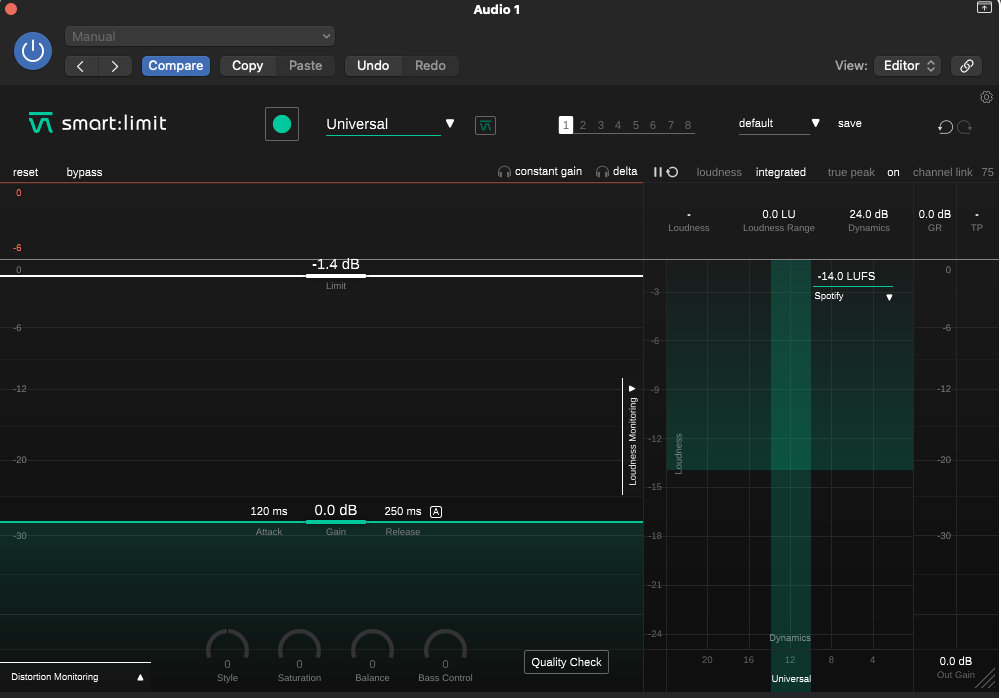The height and width of the screenshot is (698, 1001).
Task: Click the sonible icon beside the Universal profile
Action: [485, 125]
